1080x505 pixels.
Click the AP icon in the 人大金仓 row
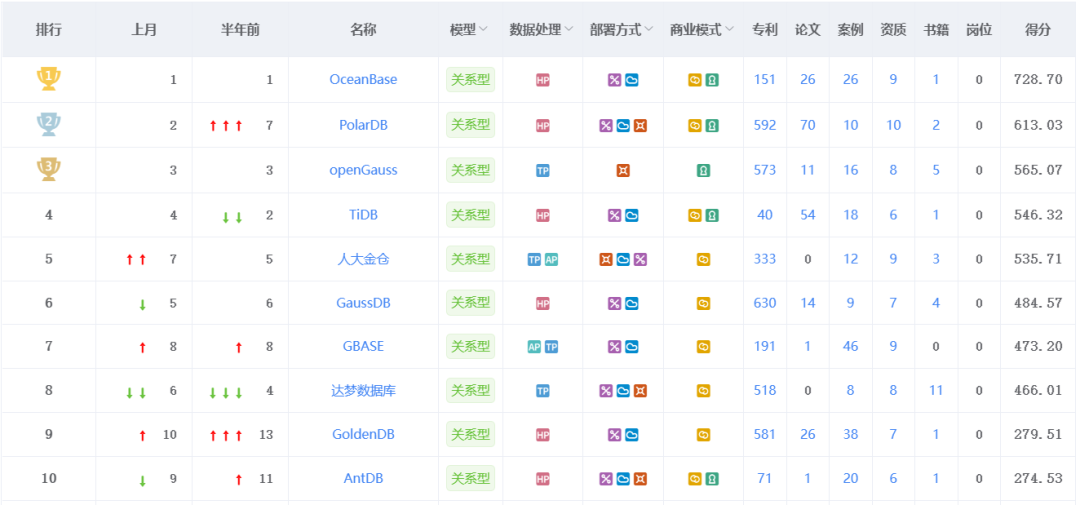pos(551,259)
